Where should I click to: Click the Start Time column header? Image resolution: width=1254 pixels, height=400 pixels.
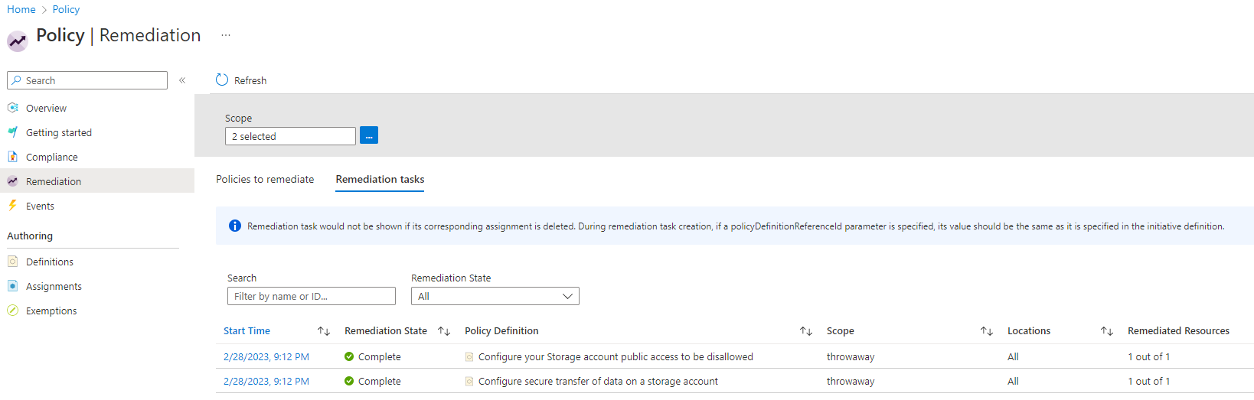(247, 331)
